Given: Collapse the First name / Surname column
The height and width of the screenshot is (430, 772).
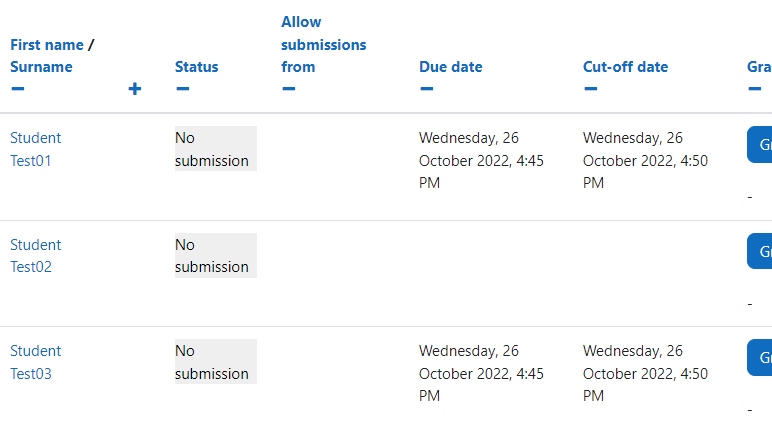Looking at the screenshot, I should pyautogui.click(x=18, y=89).
